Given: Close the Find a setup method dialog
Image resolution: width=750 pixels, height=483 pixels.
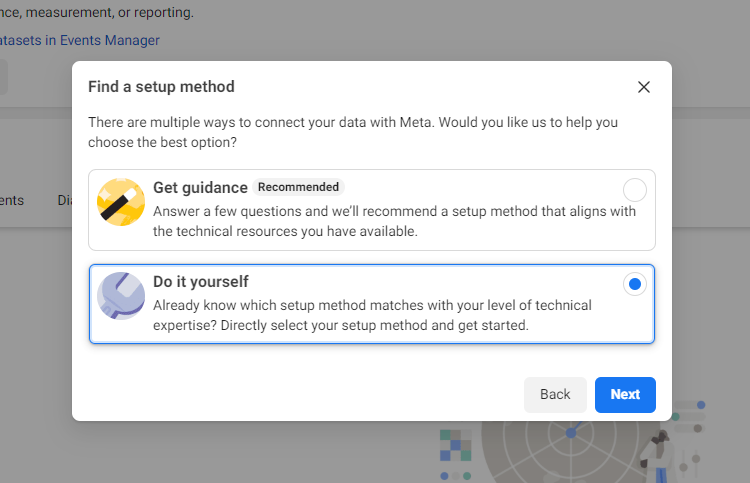Looking at the screenshot, I should click(x=644, y=87).
